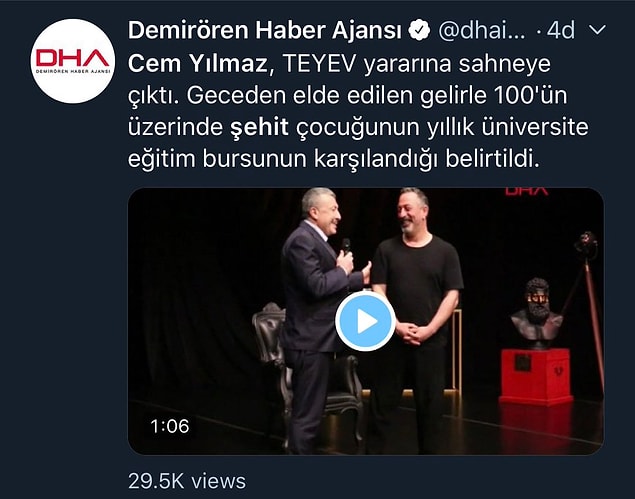
Task: Click the microphone held on stage
Action: coord(346,245)
